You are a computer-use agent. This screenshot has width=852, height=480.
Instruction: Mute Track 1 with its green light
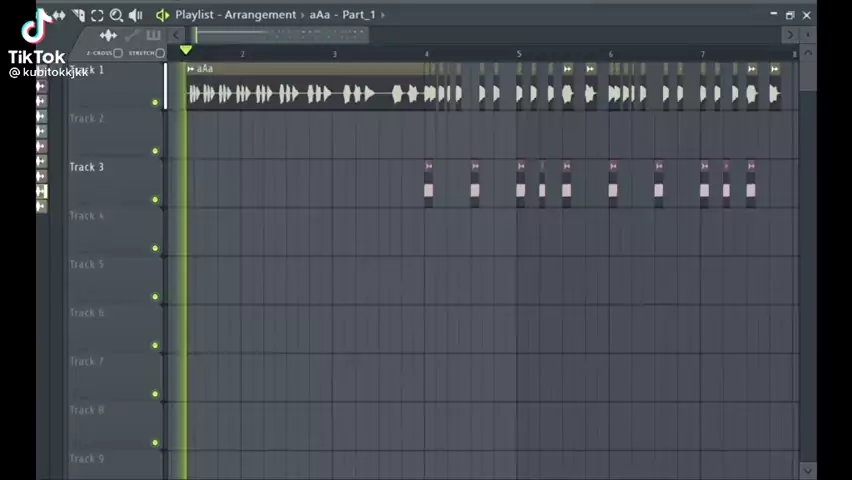[155, 102]
